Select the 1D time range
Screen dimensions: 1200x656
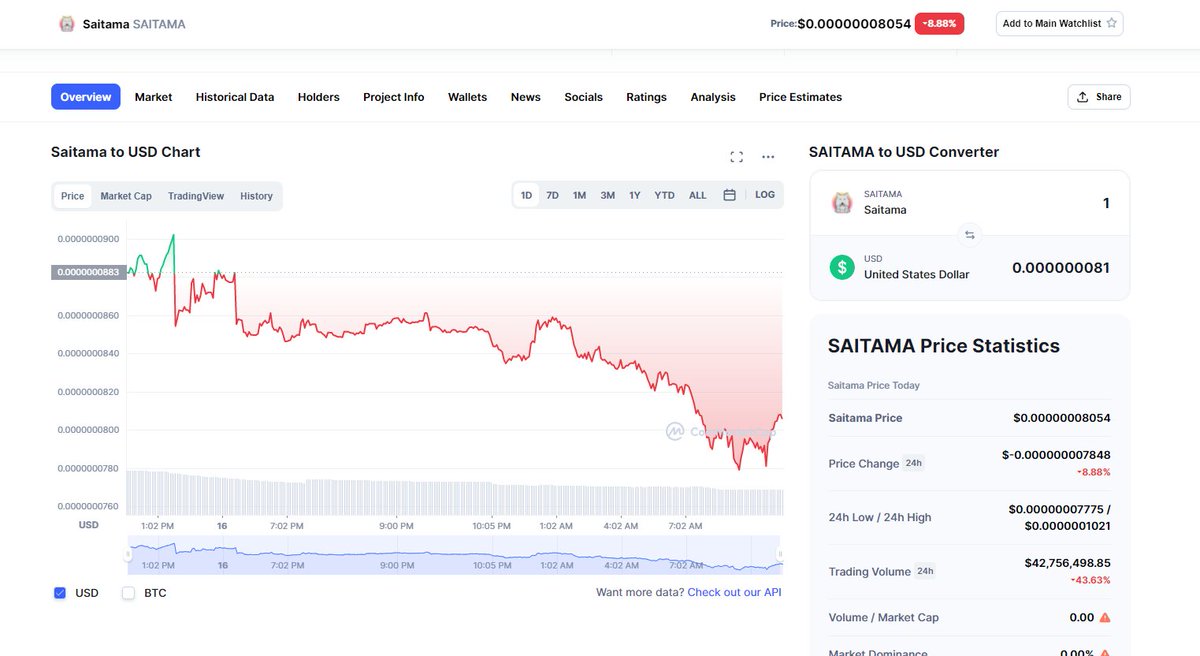527,195
